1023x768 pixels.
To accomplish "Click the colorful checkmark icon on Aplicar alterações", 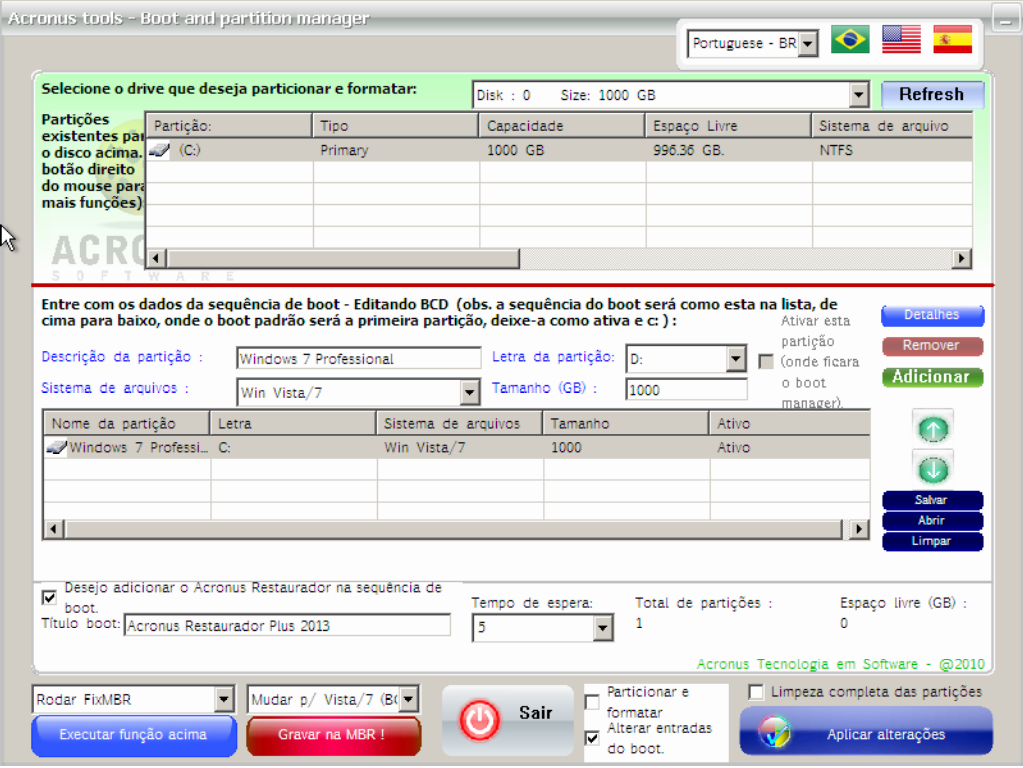I will pyautogui.click(x=774, y=732).
